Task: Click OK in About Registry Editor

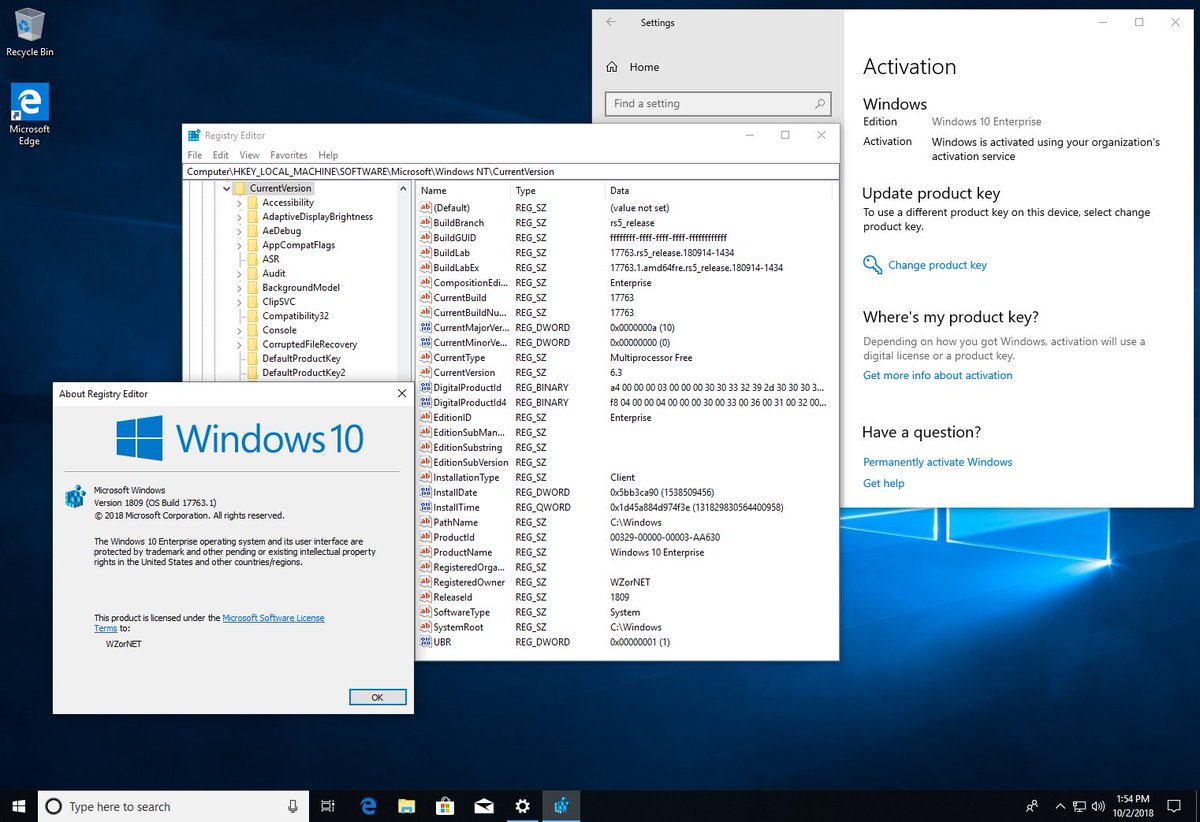Action: pos(377,697)
